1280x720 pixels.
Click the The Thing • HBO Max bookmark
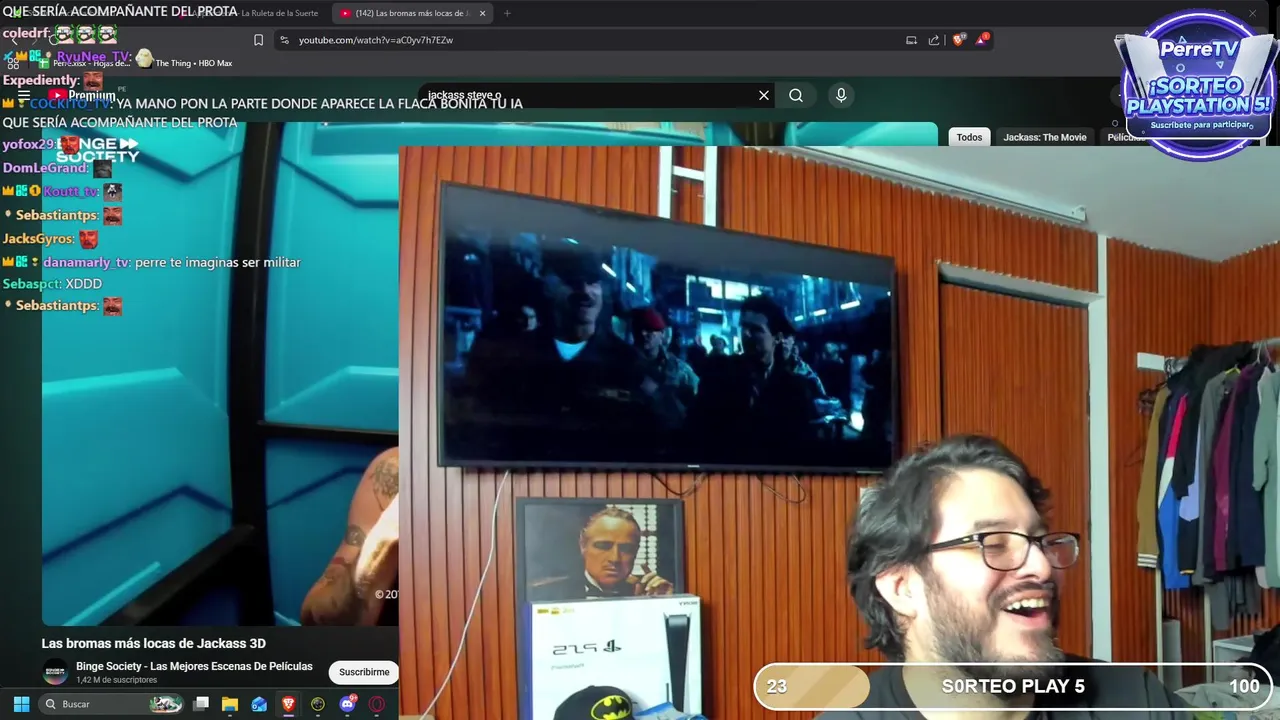184,62
